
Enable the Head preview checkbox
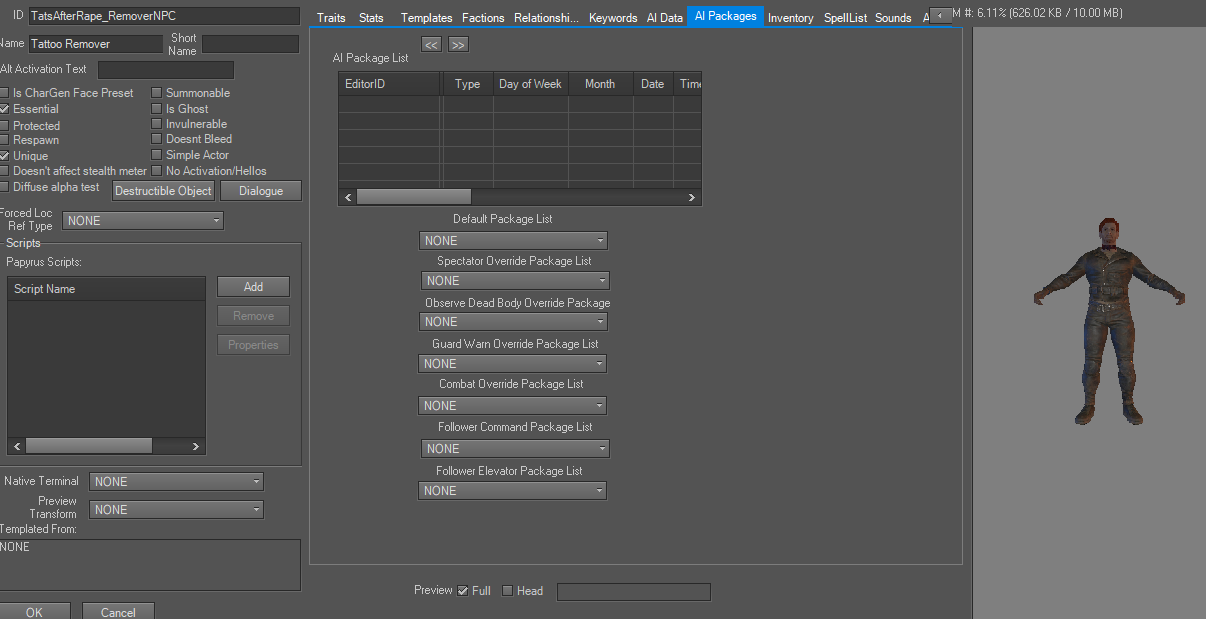(507, 591)
